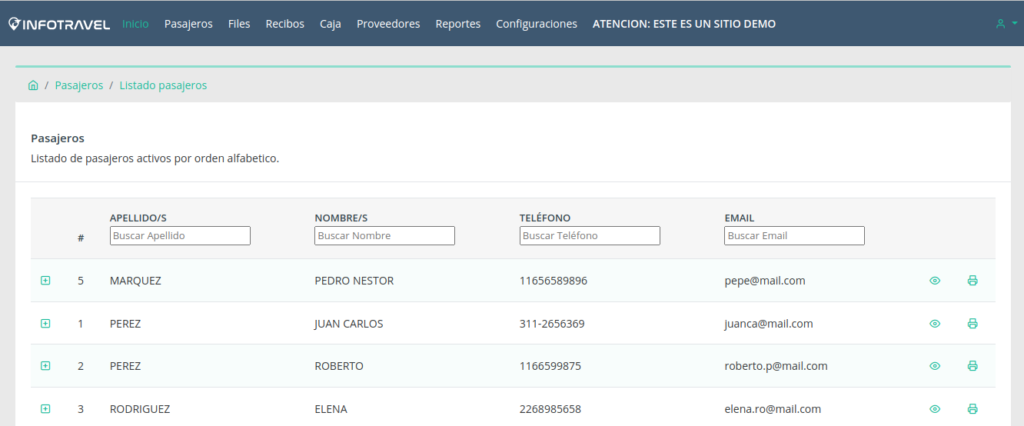Select phone number 311-2656369

[x=552, y=323]
